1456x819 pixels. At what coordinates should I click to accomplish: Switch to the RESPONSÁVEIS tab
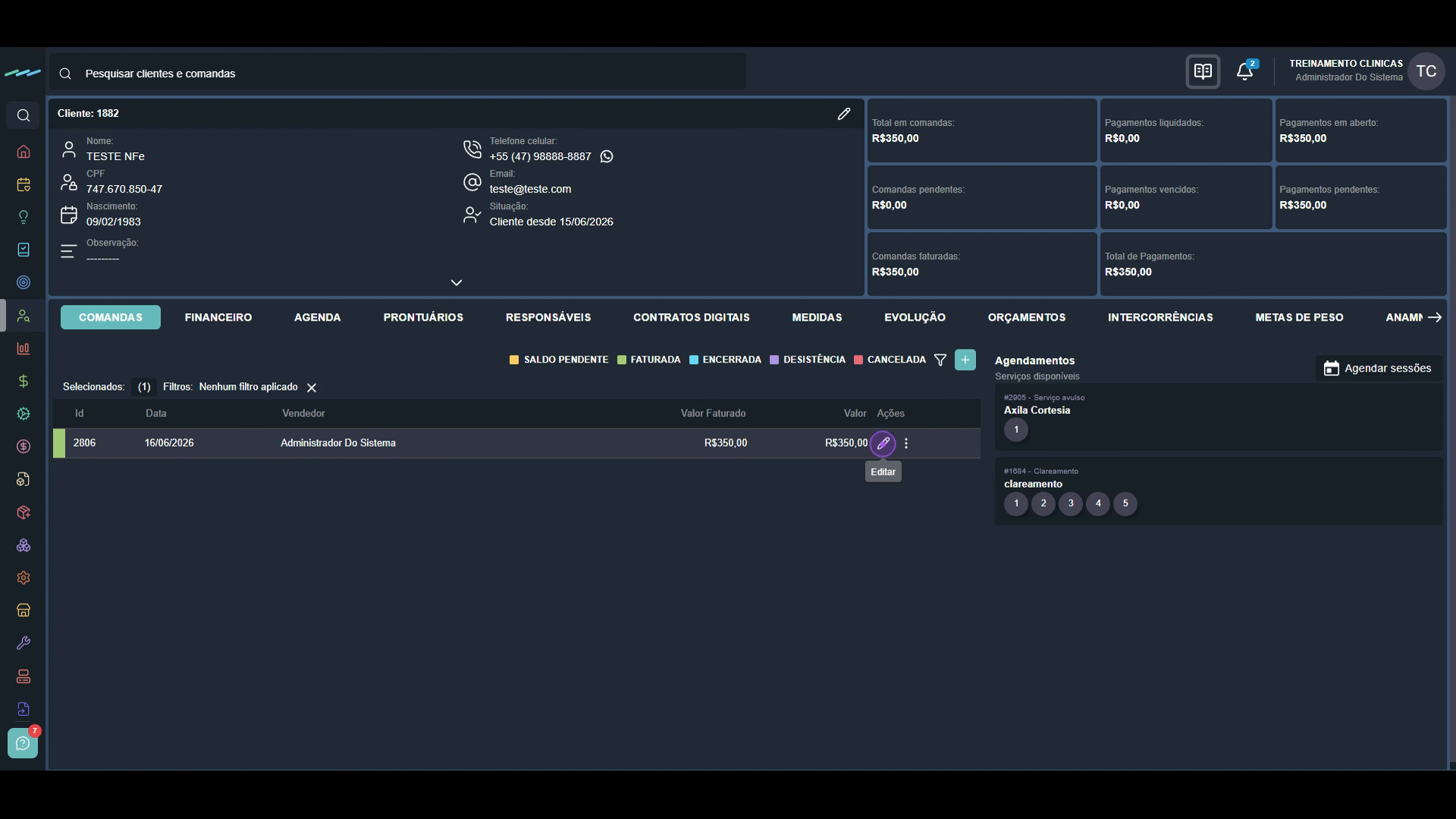coord(548,318)
